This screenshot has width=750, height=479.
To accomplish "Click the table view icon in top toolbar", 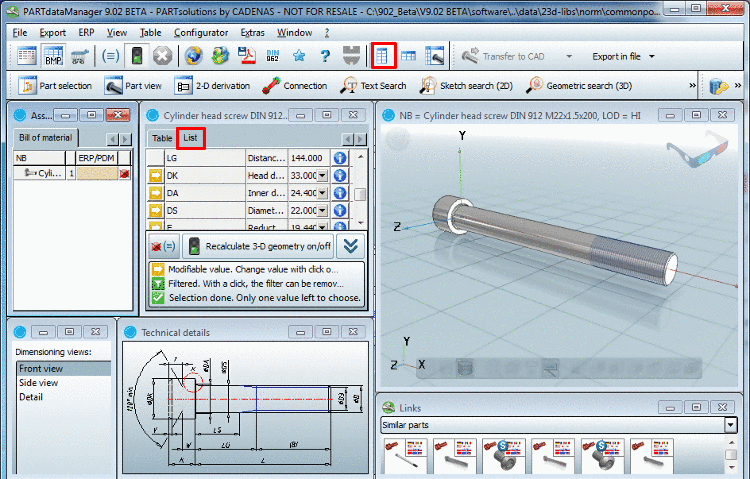I will point(26,56).
